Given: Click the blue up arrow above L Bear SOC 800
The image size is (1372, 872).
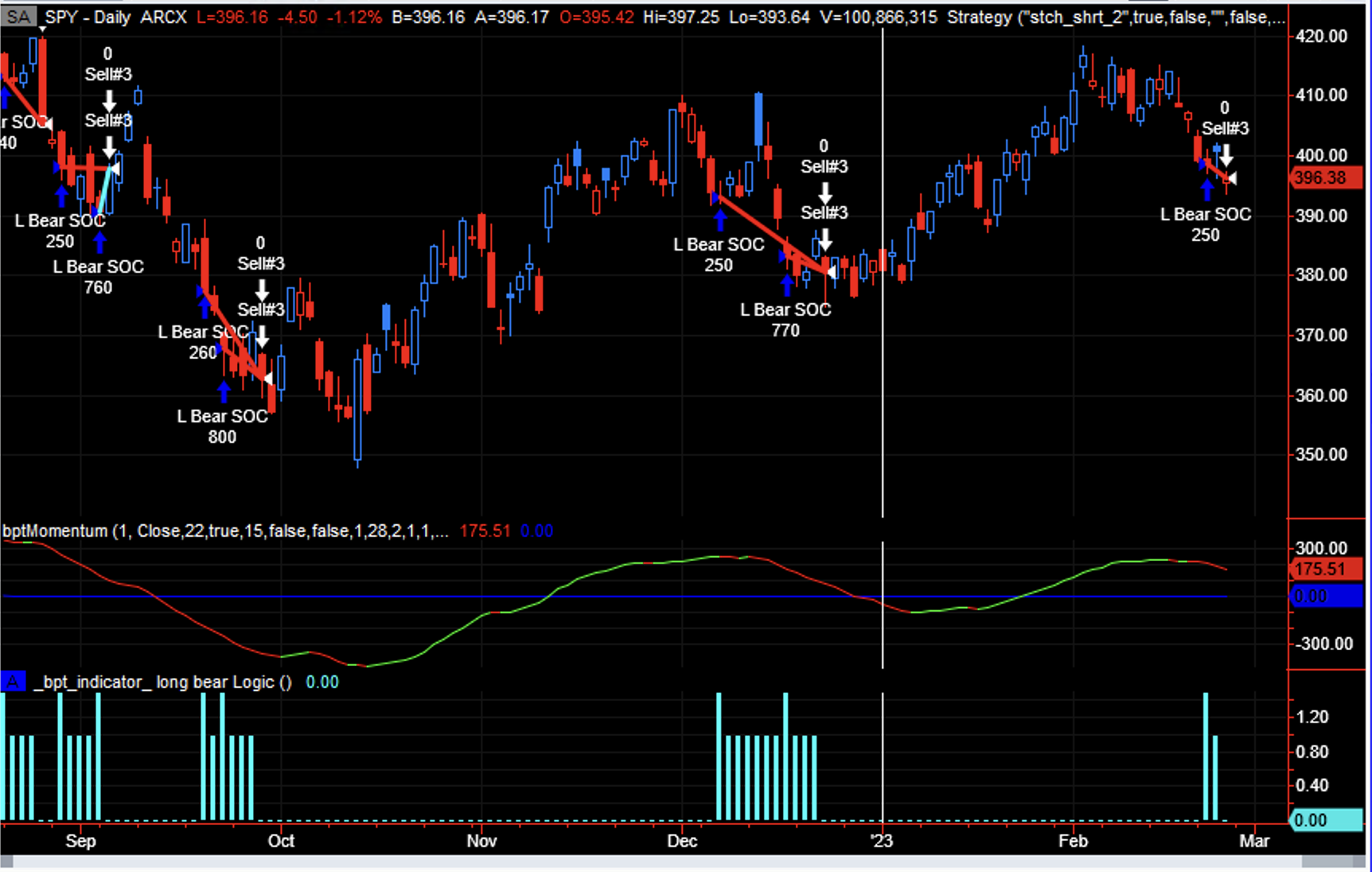Looking at the screenshot, I should click(x=224, y=391).
